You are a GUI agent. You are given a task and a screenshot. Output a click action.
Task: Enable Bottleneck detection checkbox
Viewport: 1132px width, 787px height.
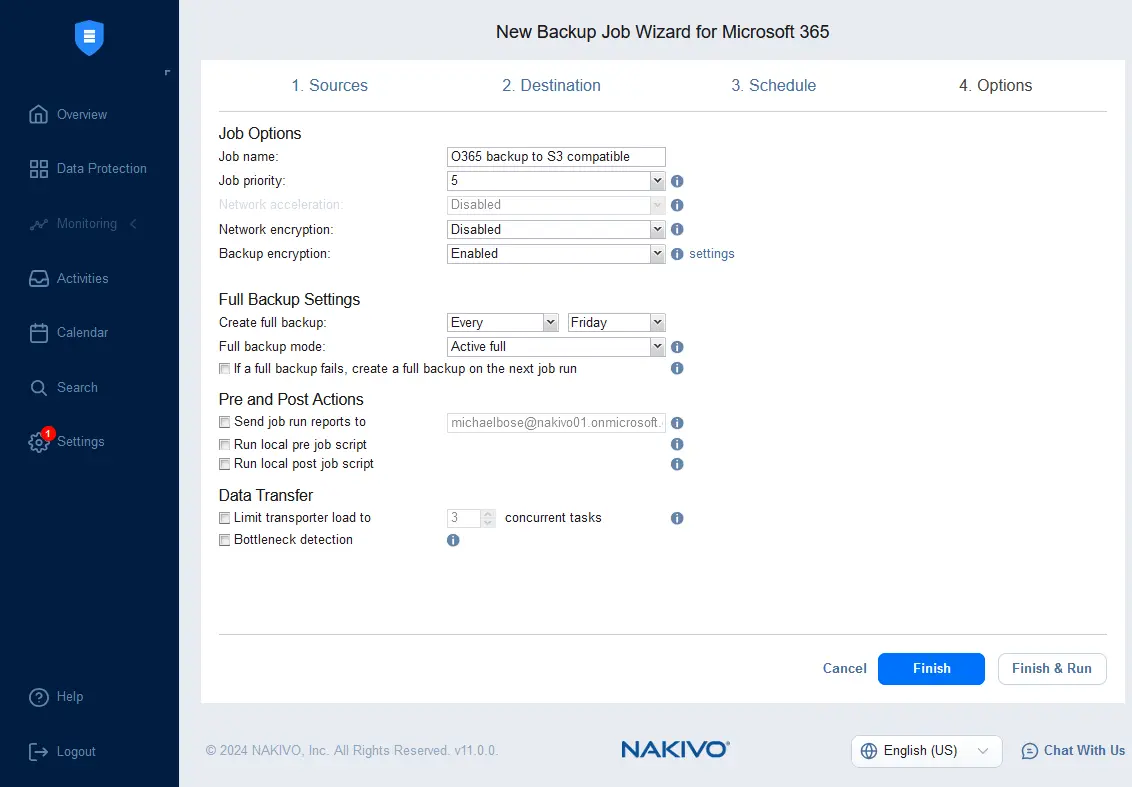(225, 540)
